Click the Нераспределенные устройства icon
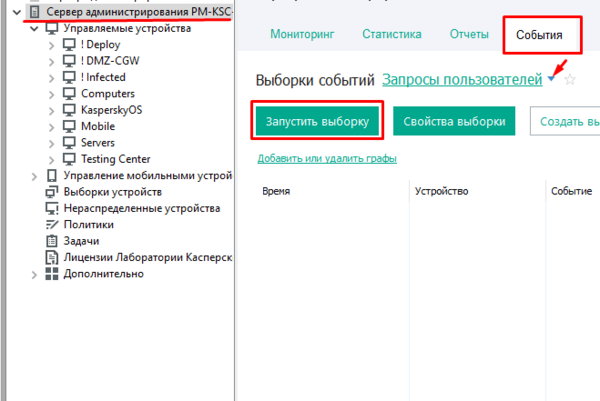 point(52,209)
